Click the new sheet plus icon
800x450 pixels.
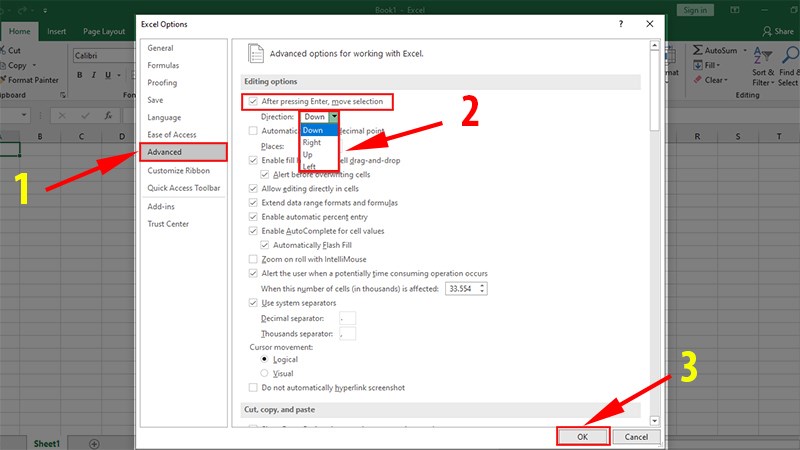click(94, 443)
